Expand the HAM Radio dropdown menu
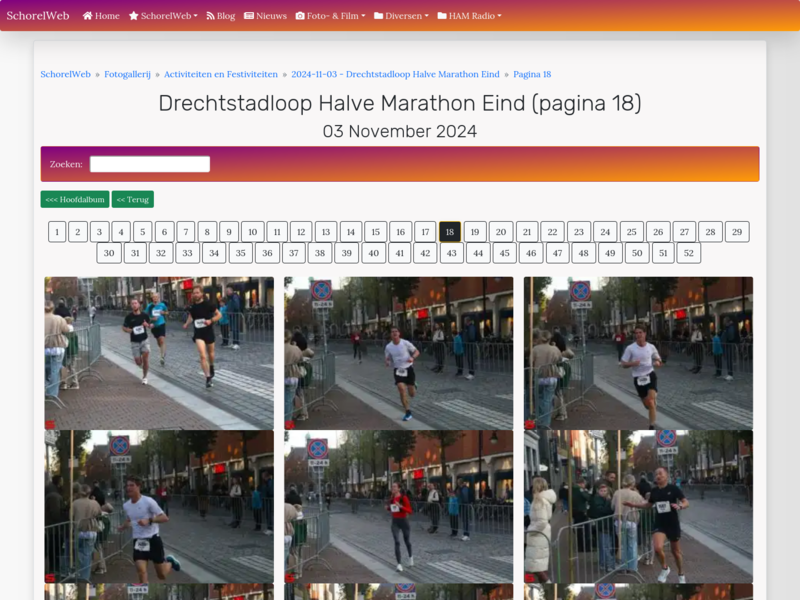Image resolution: width=800 pixels, height=600 pixels. (x=469, y=16)
